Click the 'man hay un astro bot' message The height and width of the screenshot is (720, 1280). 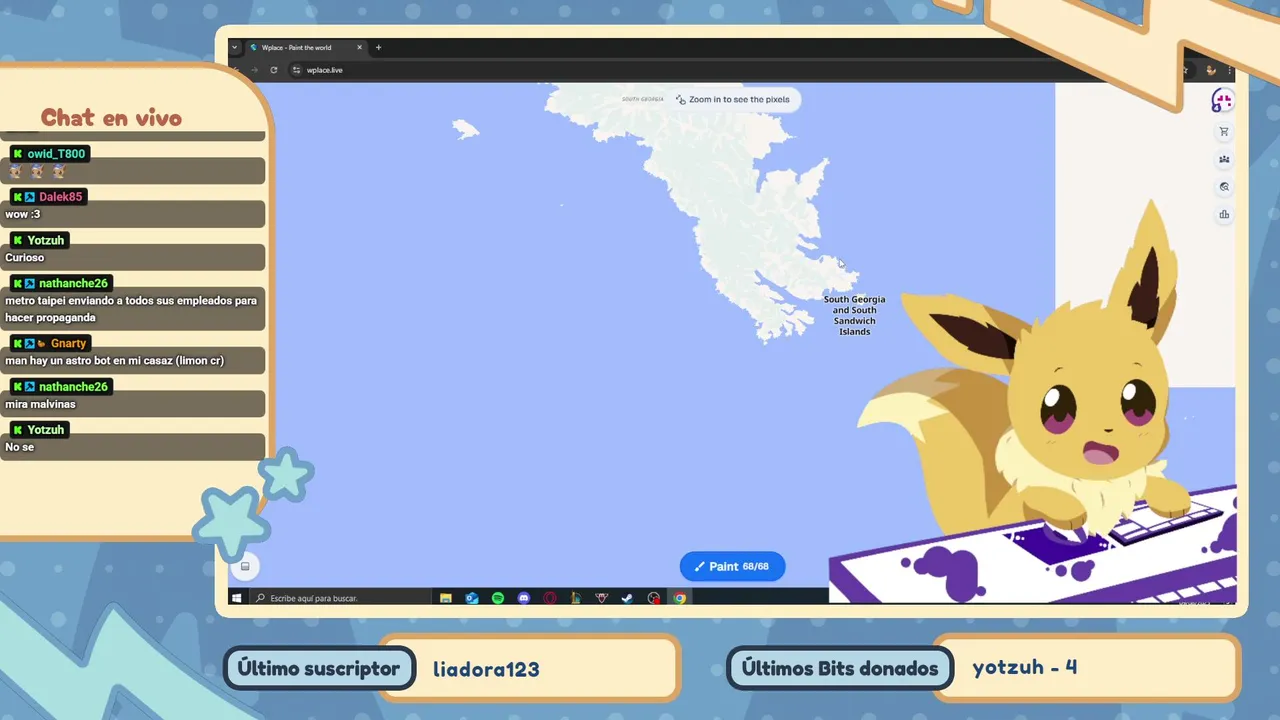[x=114, y=360]
